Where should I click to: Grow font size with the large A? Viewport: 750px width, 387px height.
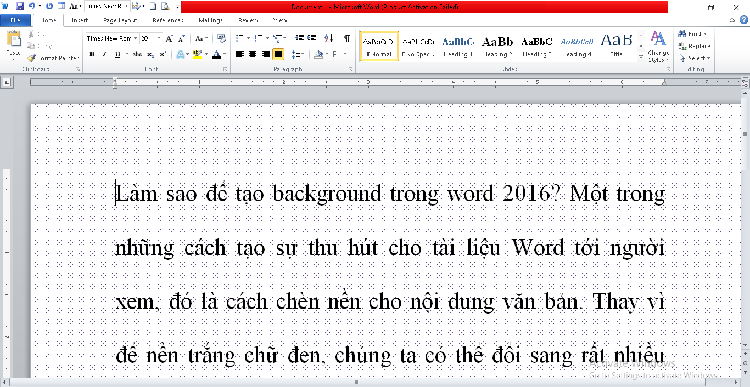point(169,39)
